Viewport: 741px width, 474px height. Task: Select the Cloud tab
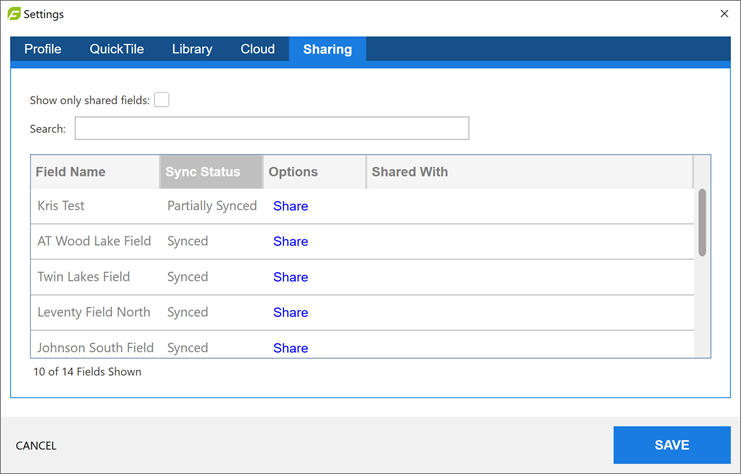[x=257, y=49]
